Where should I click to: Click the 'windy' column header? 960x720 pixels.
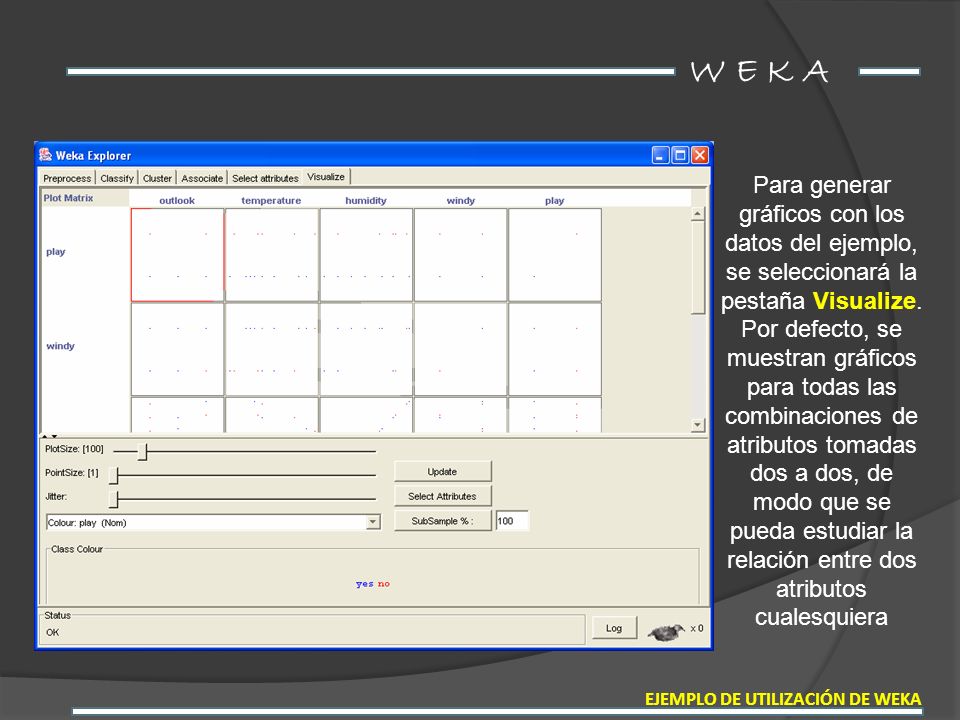click(x=460, y=200)
